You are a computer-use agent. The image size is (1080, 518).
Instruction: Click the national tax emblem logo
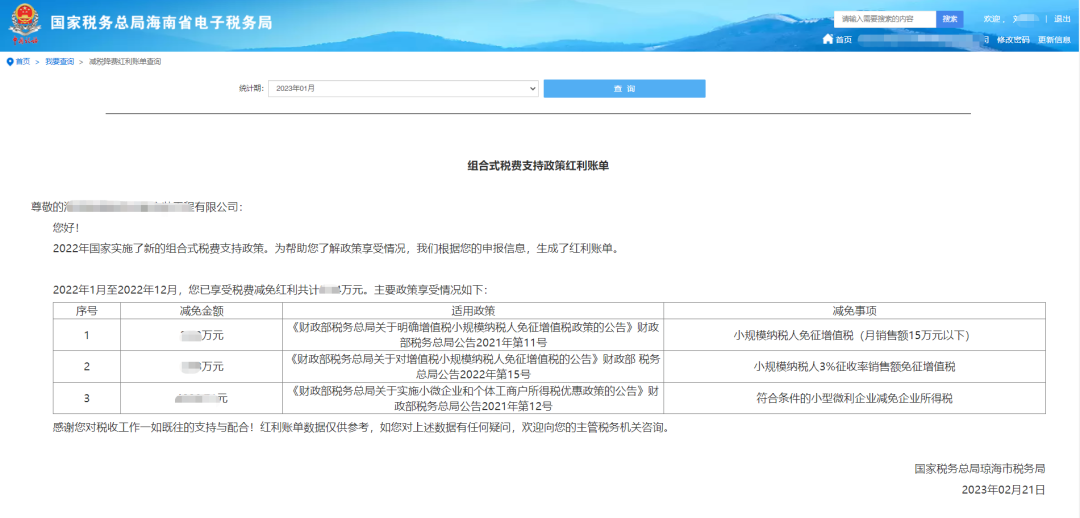(x=26, y=26)
